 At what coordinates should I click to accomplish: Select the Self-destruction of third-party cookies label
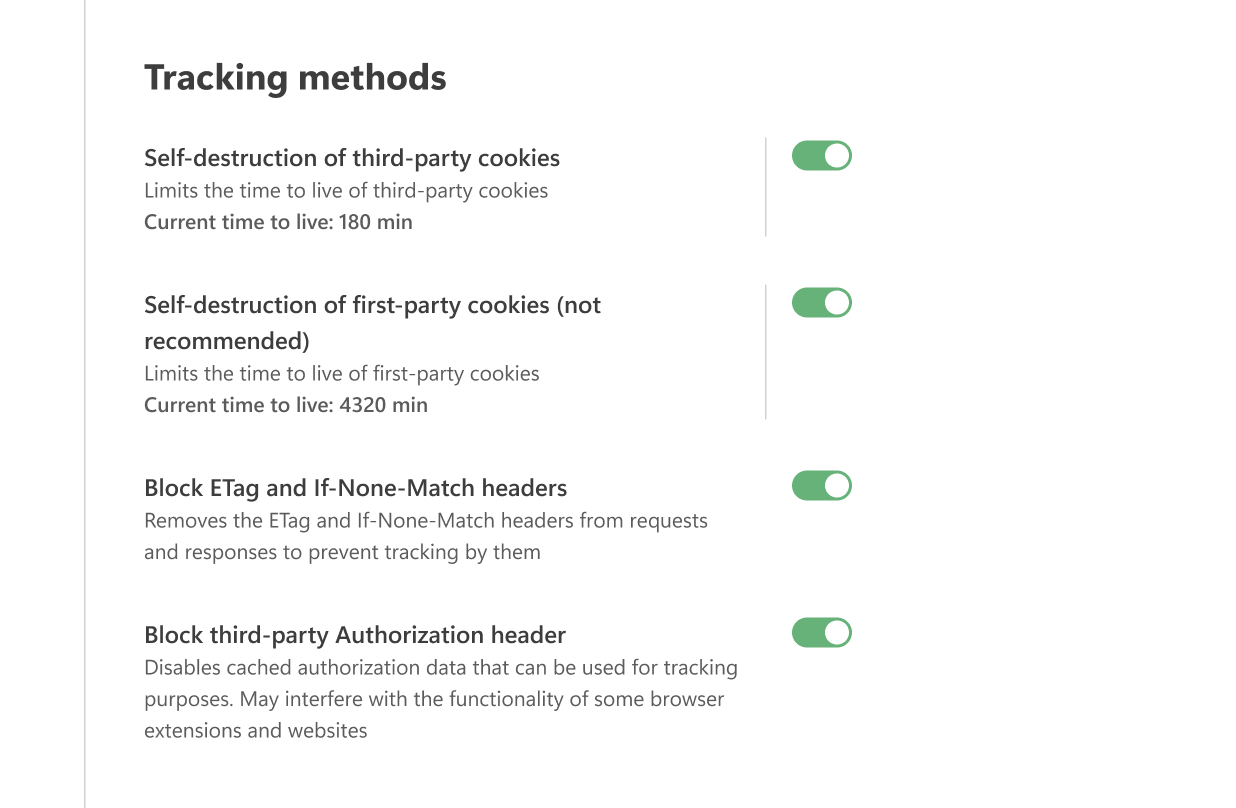click(x=352, y=157)
